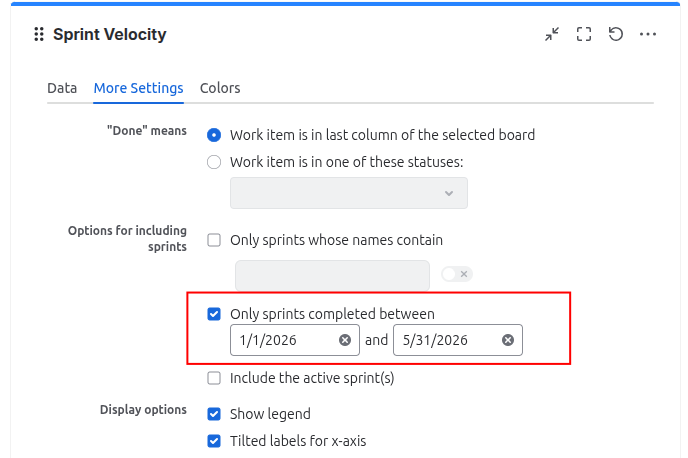The height and width of the screenshot is (458, 688).
Task: Switch to the Data tab
Action: click(x=62, y=88)
